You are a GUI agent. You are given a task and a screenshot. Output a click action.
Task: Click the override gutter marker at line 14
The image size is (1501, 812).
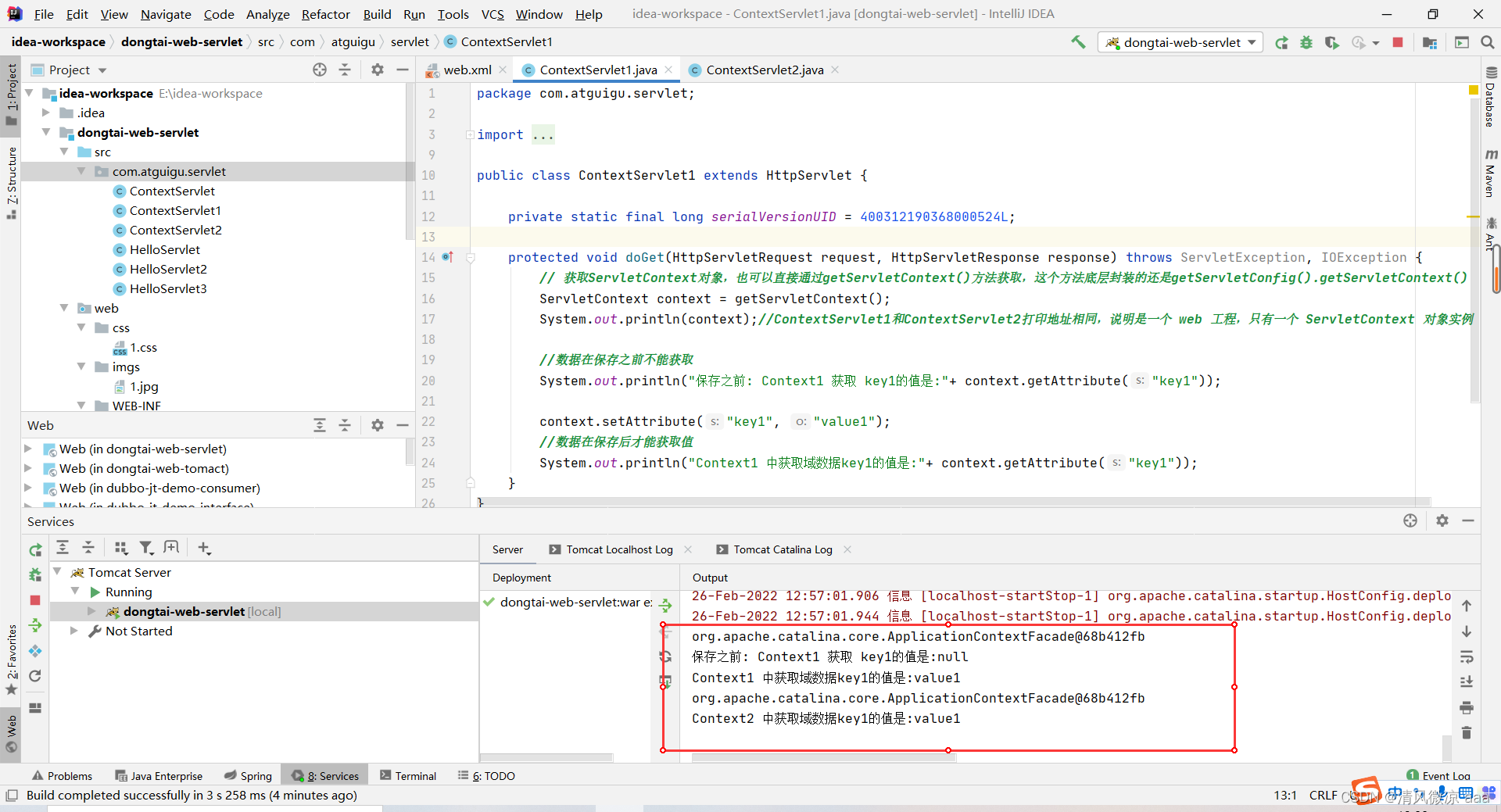click(x=447, y=256)
